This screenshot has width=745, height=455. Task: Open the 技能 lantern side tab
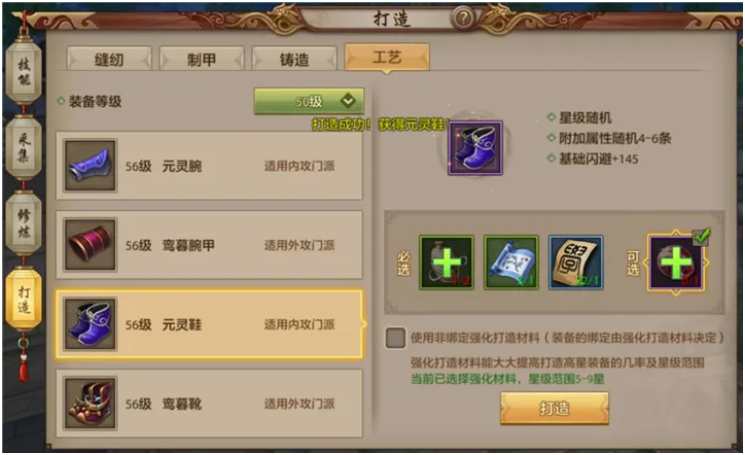[x=24, y=72]
